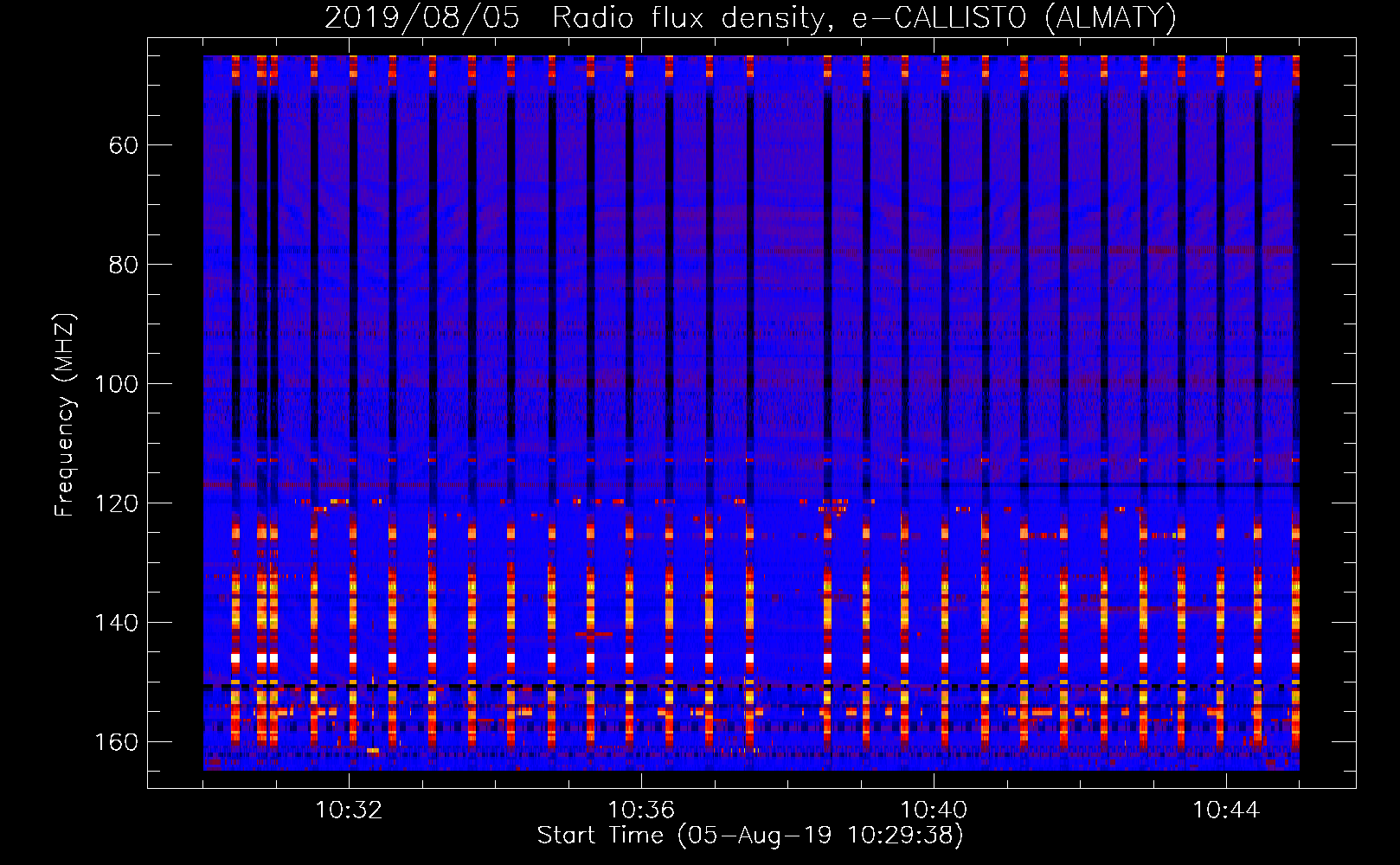Click the Start Time axis label
The height and width of the screenshot is (865, 1400).
[x=750, y=836]
